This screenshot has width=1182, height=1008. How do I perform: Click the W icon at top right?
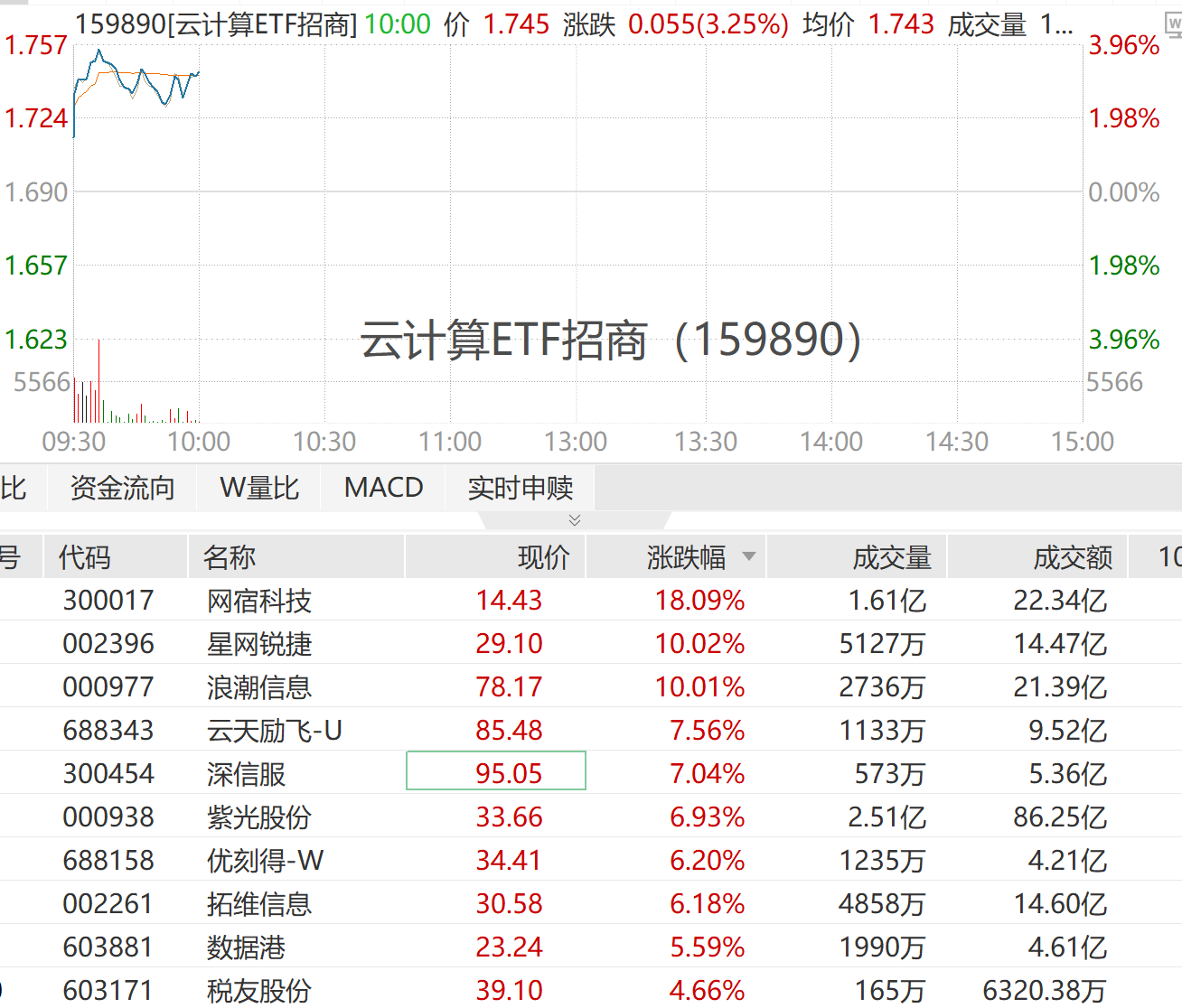click(x=1173, y=25)
